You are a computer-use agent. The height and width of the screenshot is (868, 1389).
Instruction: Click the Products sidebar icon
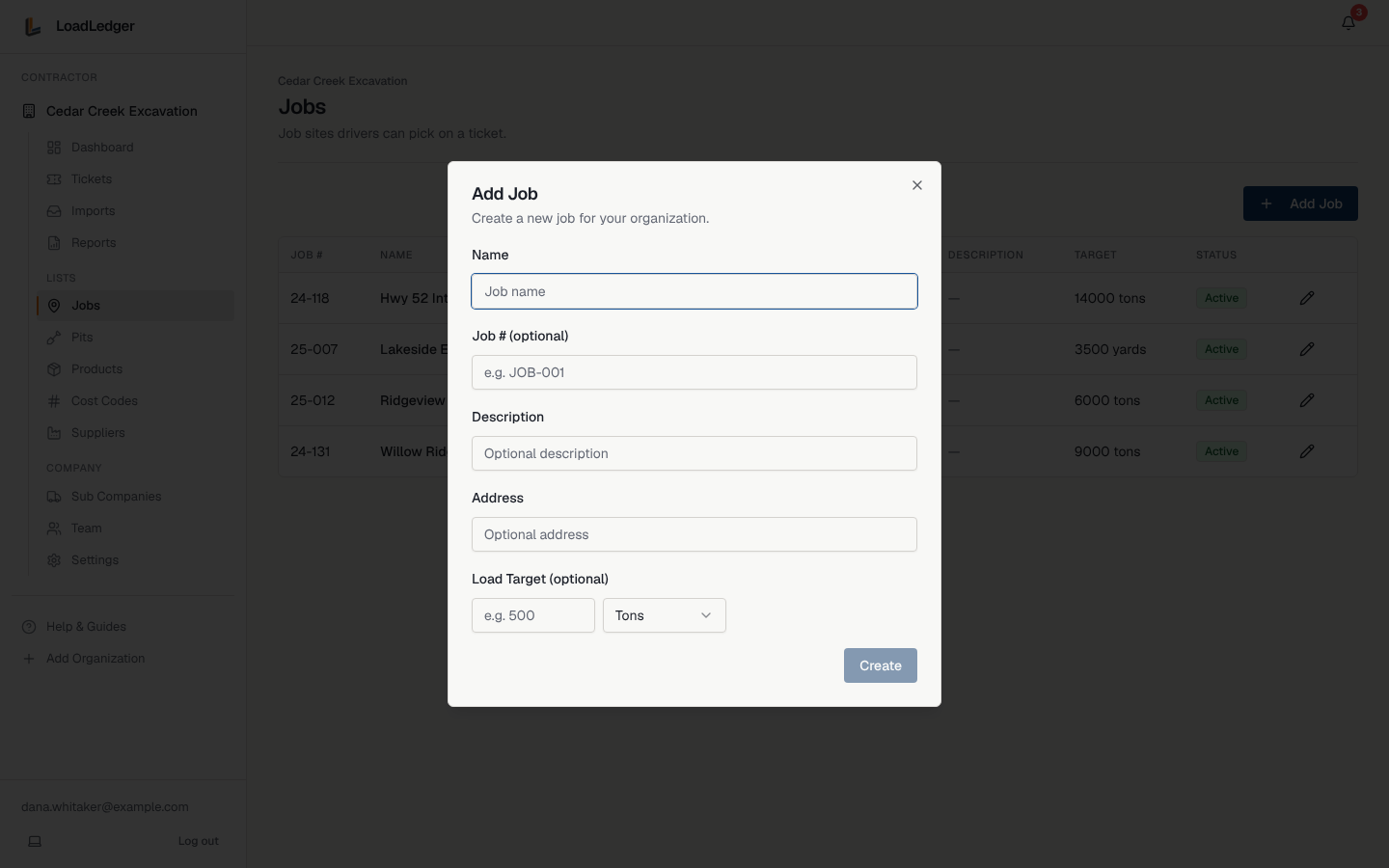[54, 369]
